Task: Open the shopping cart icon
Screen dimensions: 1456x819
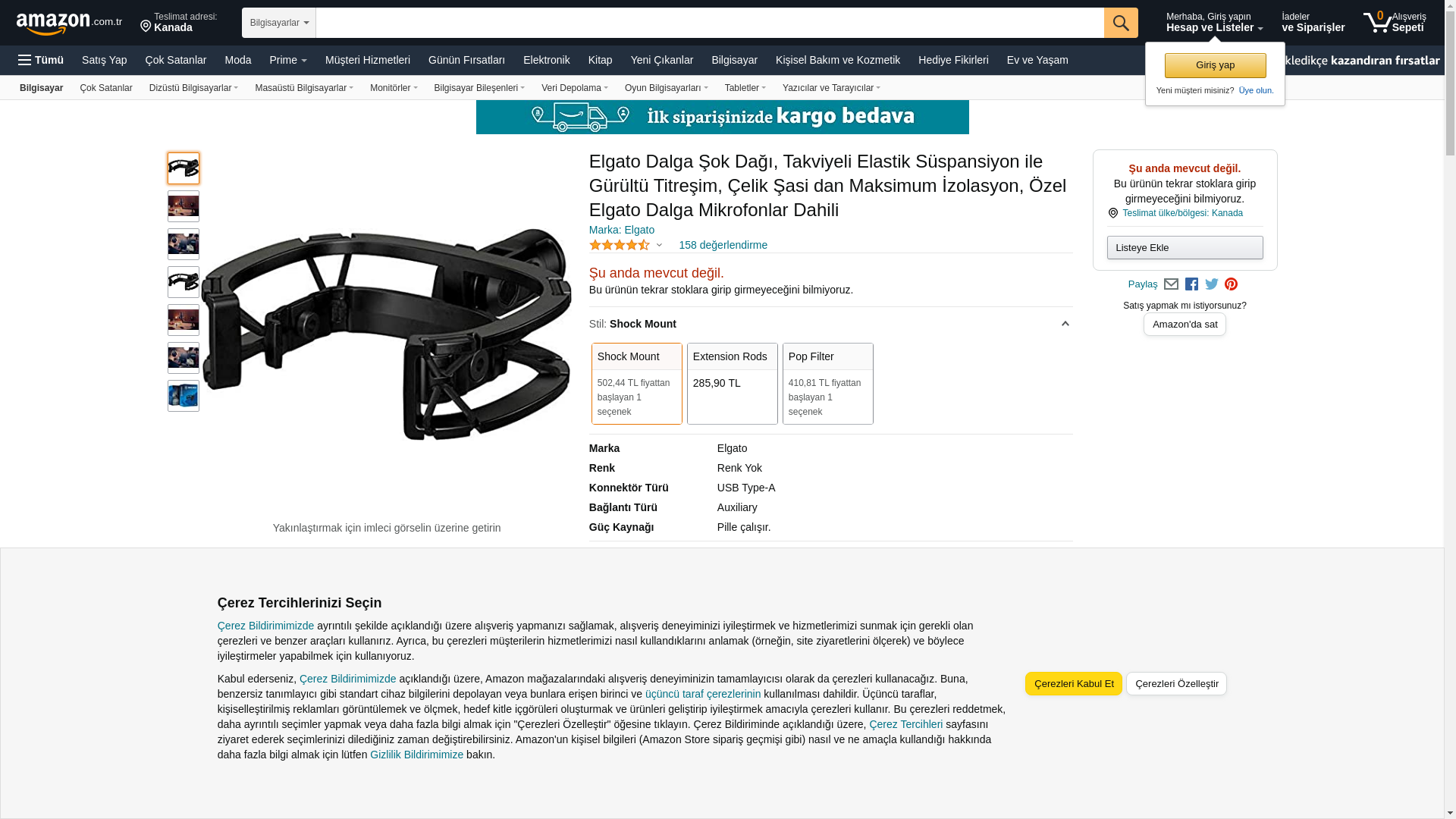Action: 1394,22
